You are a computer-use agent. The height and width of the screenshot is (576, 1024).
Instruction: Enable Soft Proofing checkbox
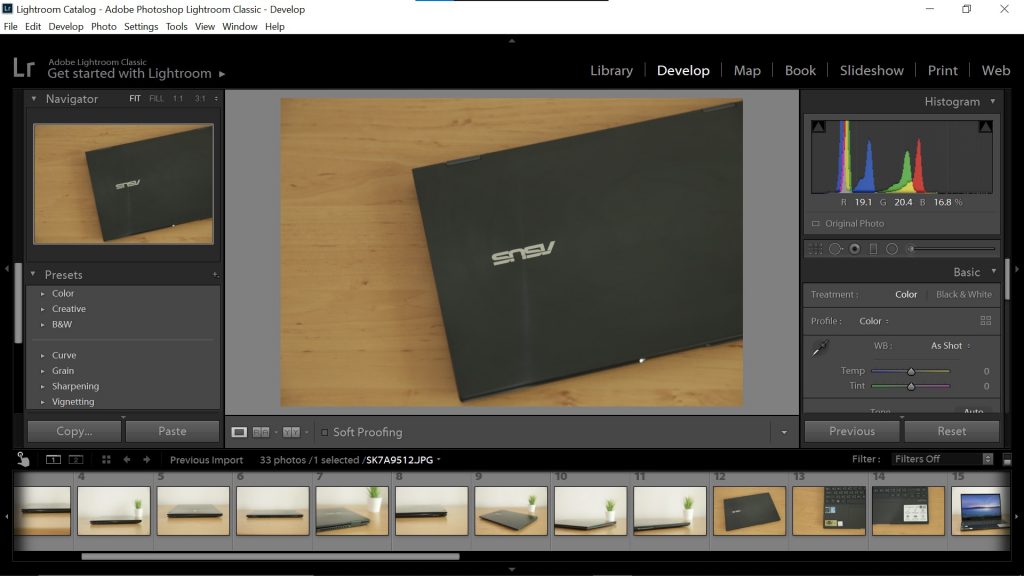[x=324, y=432]
